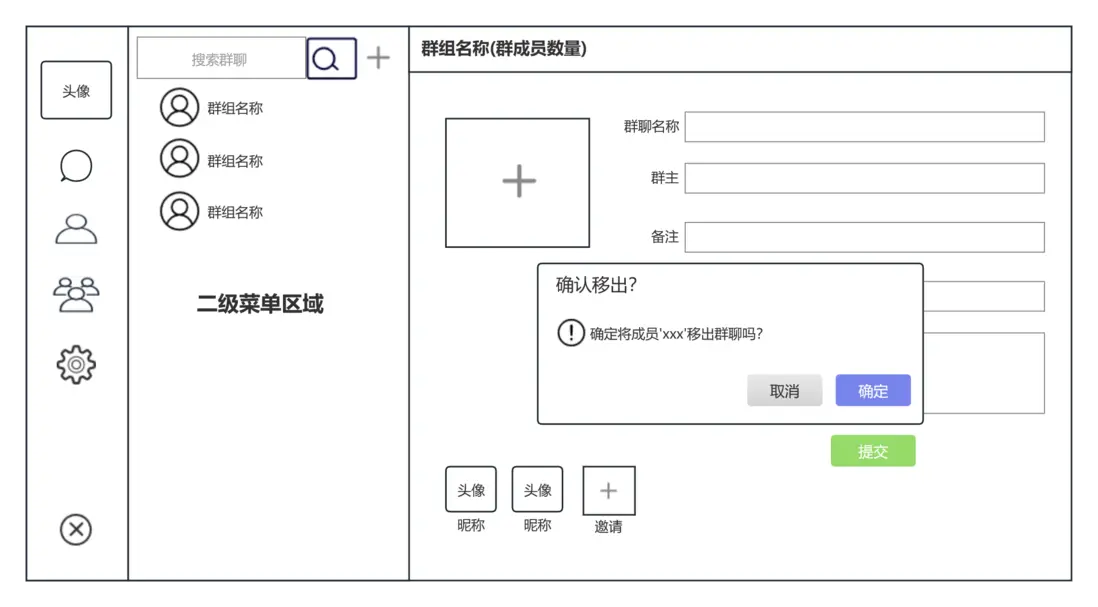Open the group members icon in sidebar
Viewport: 1098px width, 607px height.
pyautogui.click(x=76, y=294)
